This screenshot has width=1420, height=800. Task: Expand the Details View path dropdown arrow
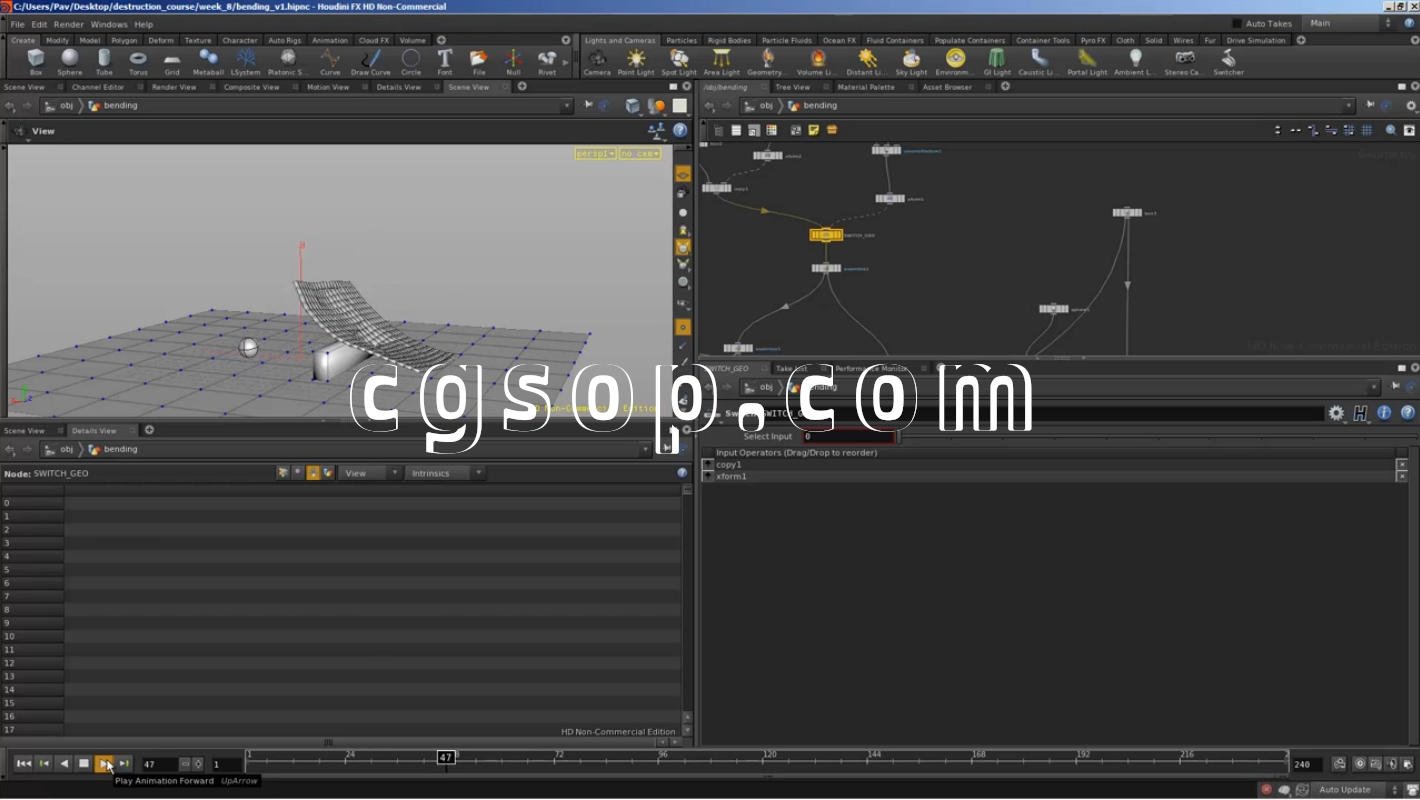tap(645, 449)
